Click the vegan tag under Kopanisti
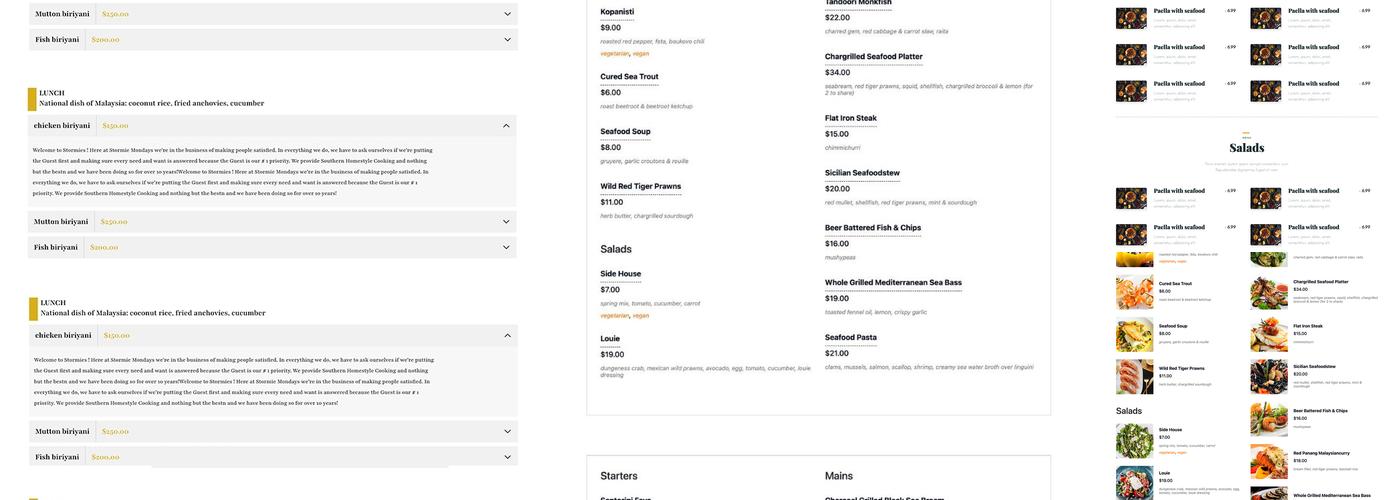This screenshot has height=500, width=1400. point(641,54)
